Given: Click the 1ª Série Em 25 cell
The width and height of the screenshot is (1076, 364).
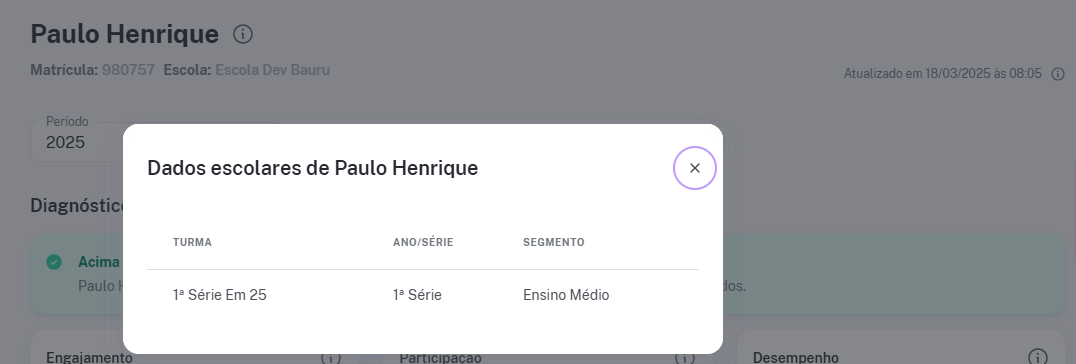Looking at the screenshot, I should (220, 295).
